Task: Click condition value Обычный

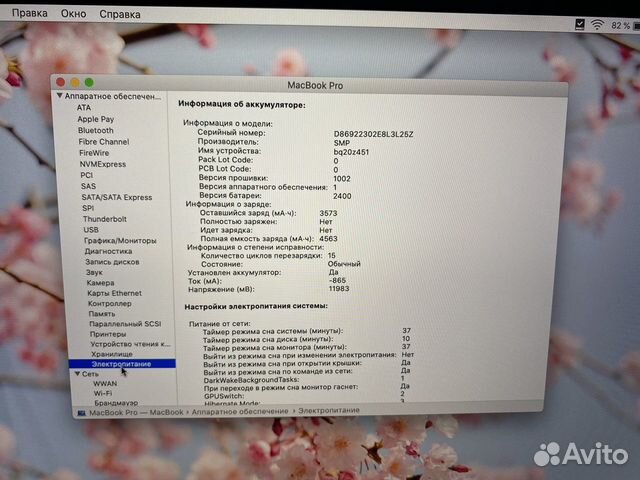Action: 344,264
